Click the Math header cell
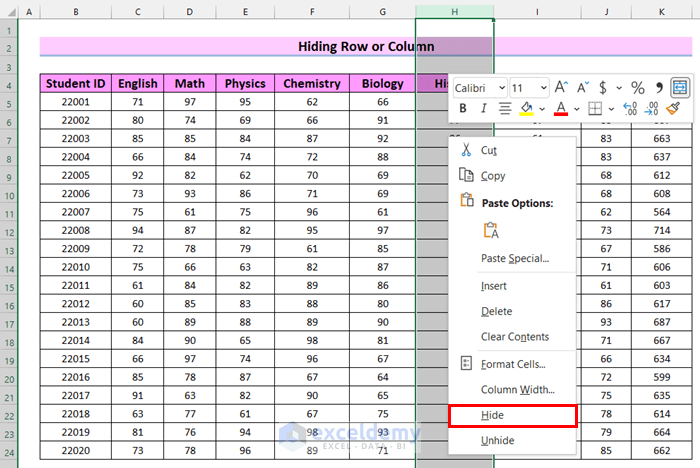700x468 pixels. click(190, 84)
